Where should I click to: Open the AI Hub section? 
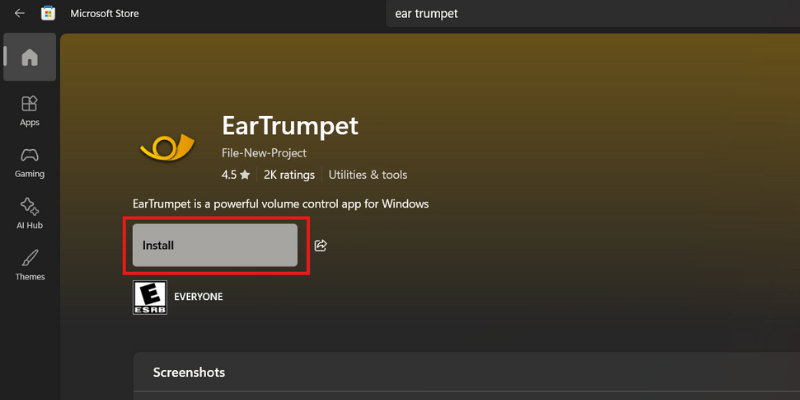[30, 214]
